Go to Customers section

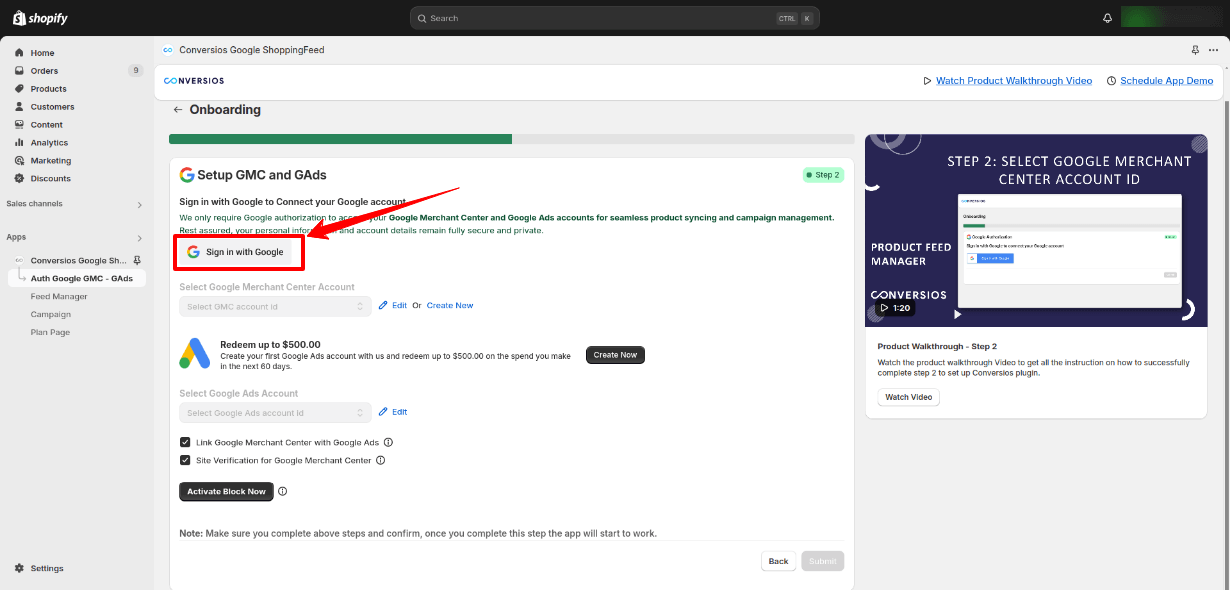52,107
